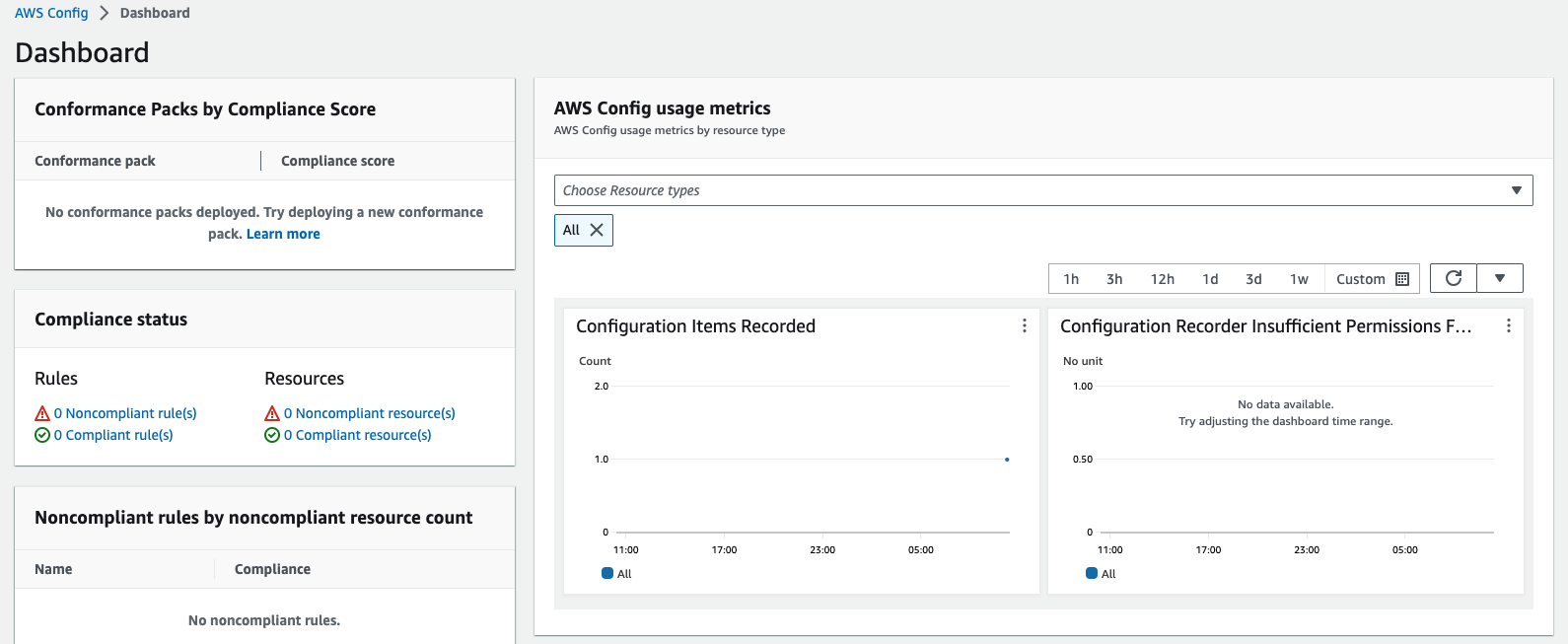Open the 0 Noncompliant rule(s) link
1568x644 pixels.
click(125, 413)
